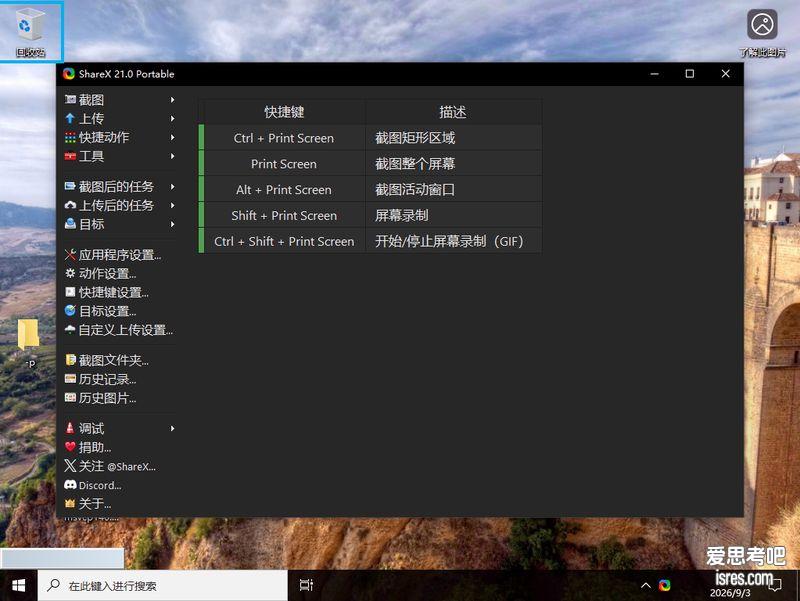The width and height of the screenshot is (800, 601).
Task: Expand the 工具 submenu arrow
Action: pyautogui.click(x=172, y=156)
